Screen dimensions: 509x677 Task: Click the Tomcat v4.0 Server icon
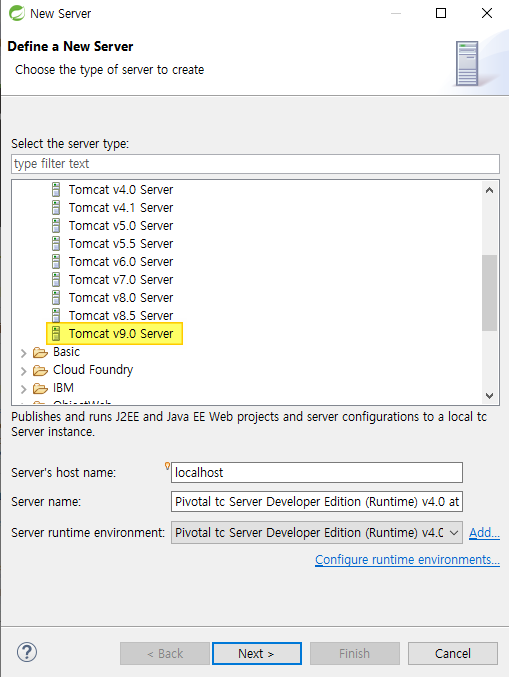pos(56,190)
